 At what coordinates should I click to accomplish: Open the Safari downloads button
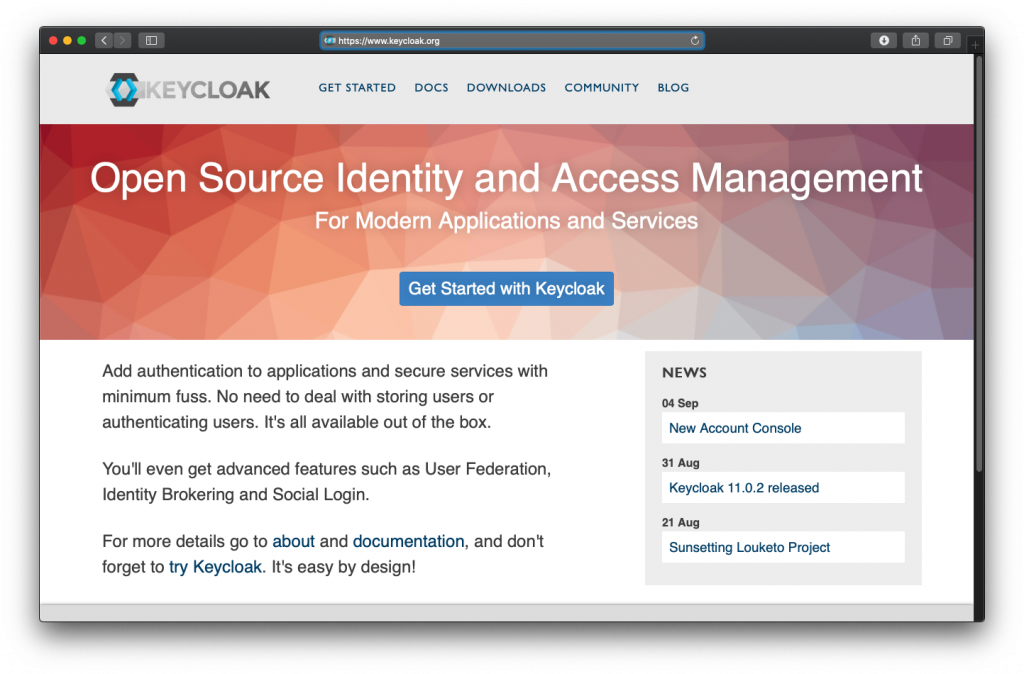coord(884,40)
